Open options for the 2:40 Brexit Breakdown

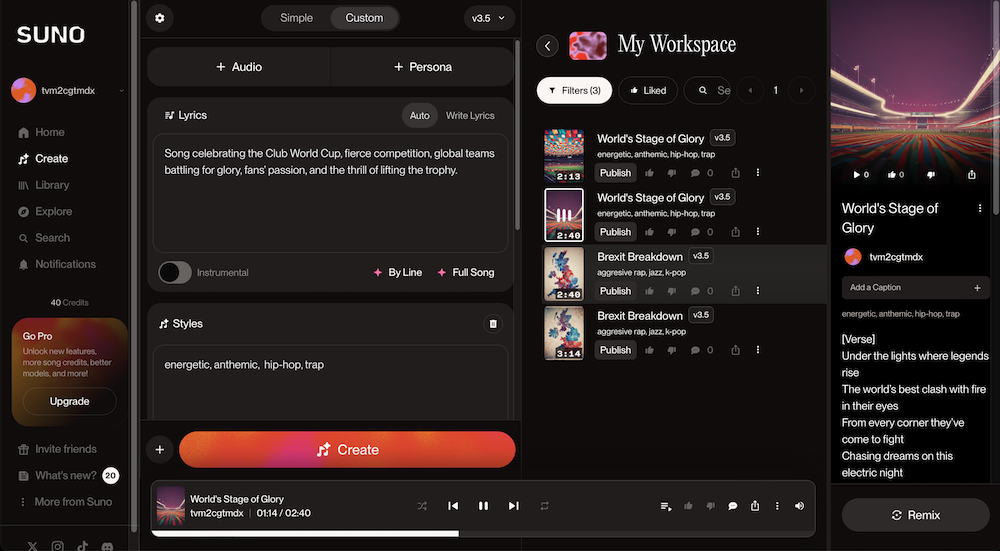click(x=758, y=291)
